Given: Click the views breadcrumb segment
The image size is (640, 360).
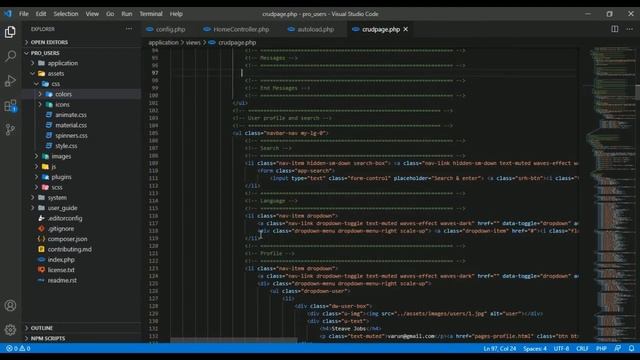Looking at the screenshot, I should pos(193,42).
